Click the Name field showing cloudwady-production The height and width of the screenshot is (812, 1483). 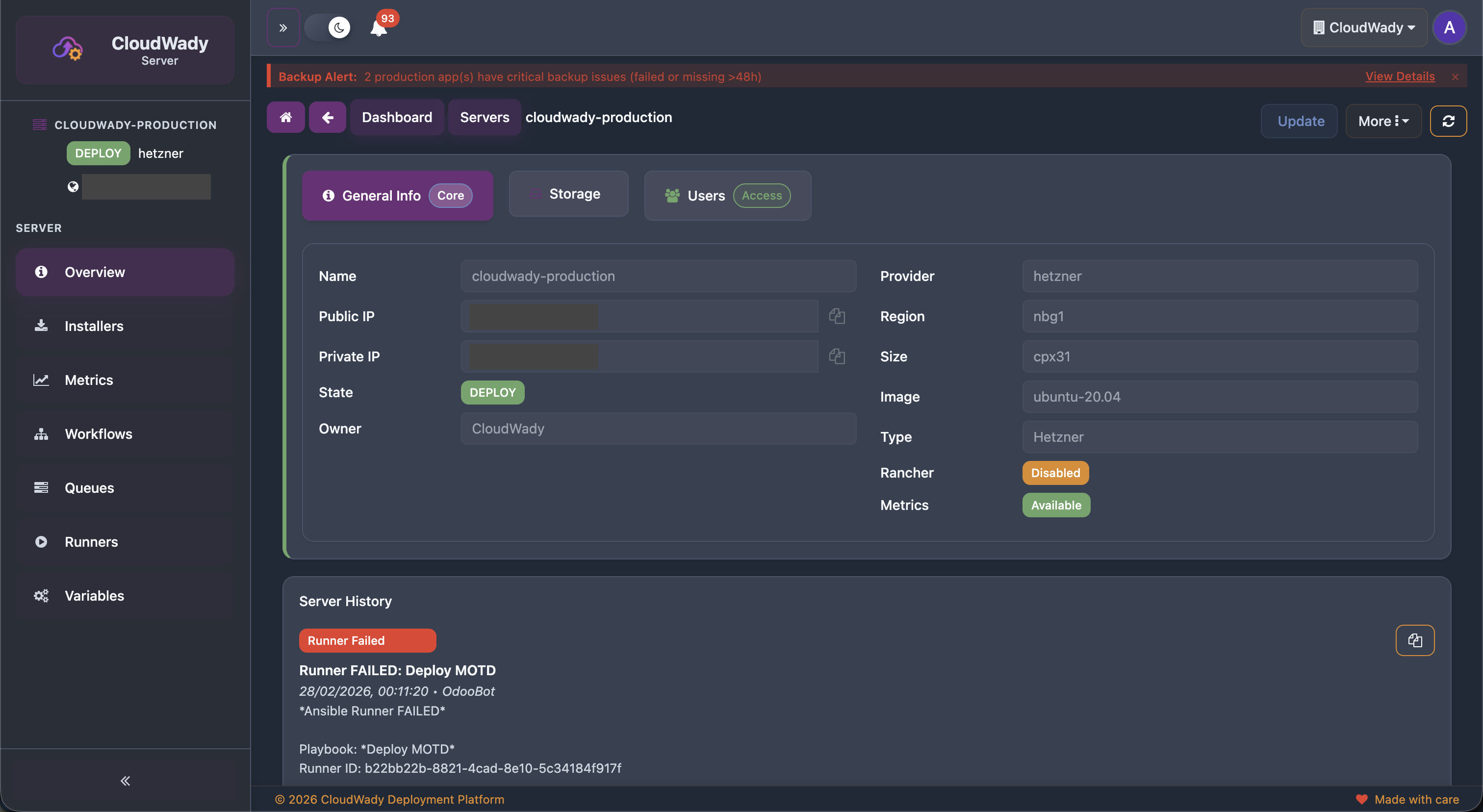coord(658,276)
